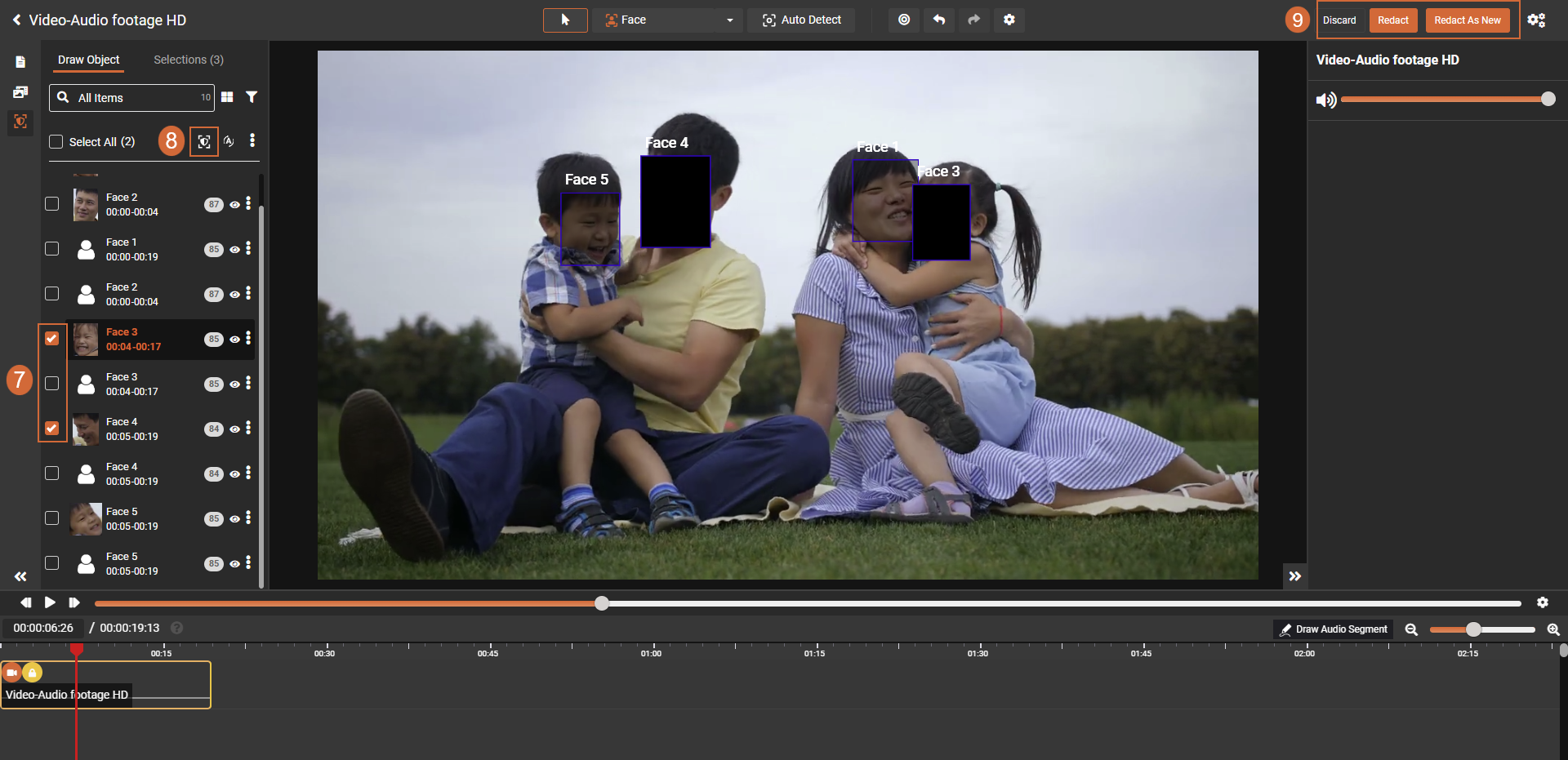Check the Select All checkbox
The image size is (1568, 760).
coord(56,142)
